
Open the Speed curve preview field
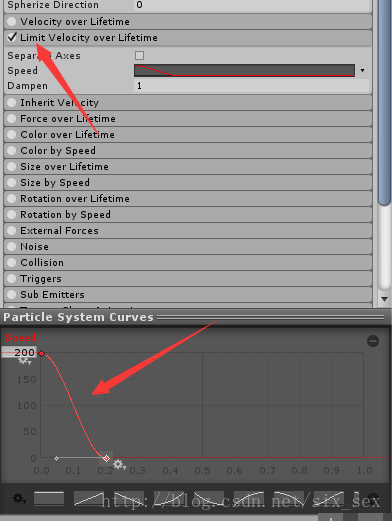(x=244, y=70)
